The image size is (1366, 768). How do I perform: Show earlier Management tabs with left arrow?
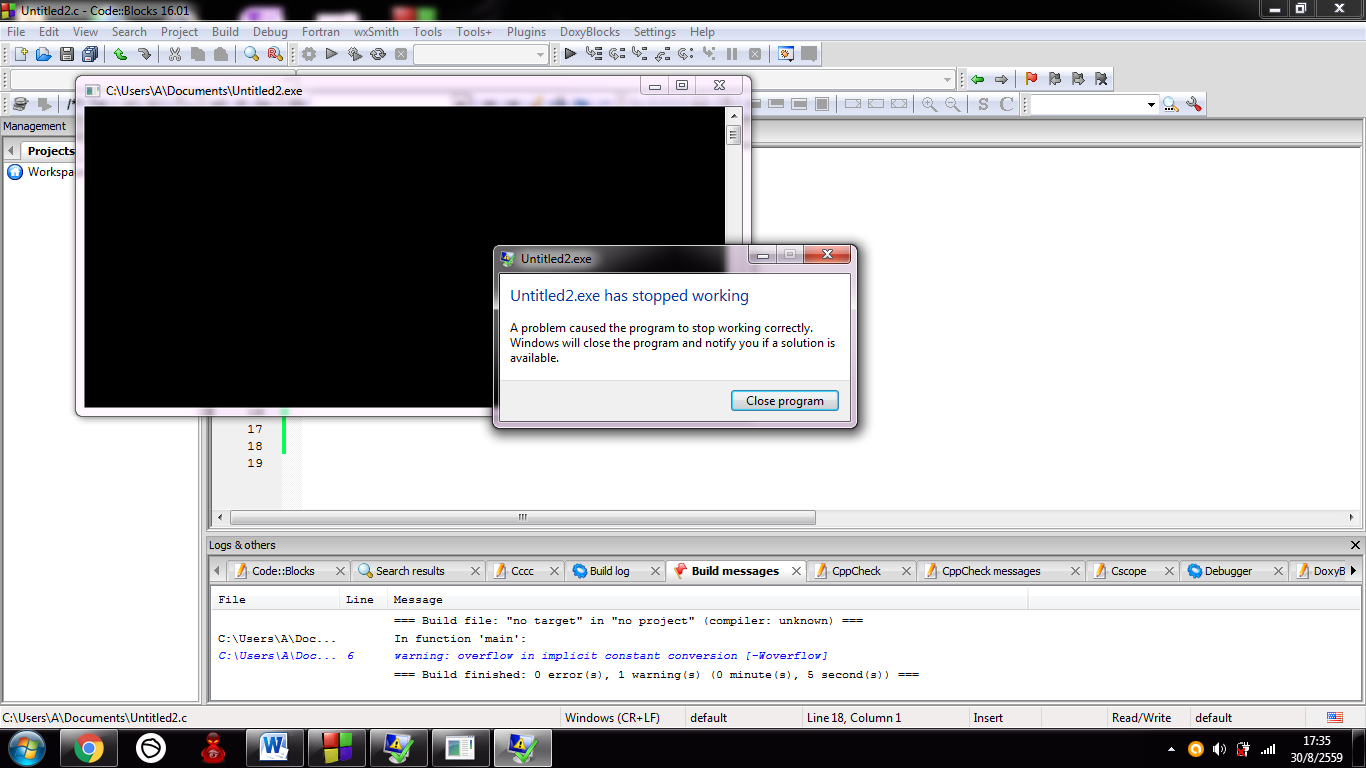click(10, 151)
